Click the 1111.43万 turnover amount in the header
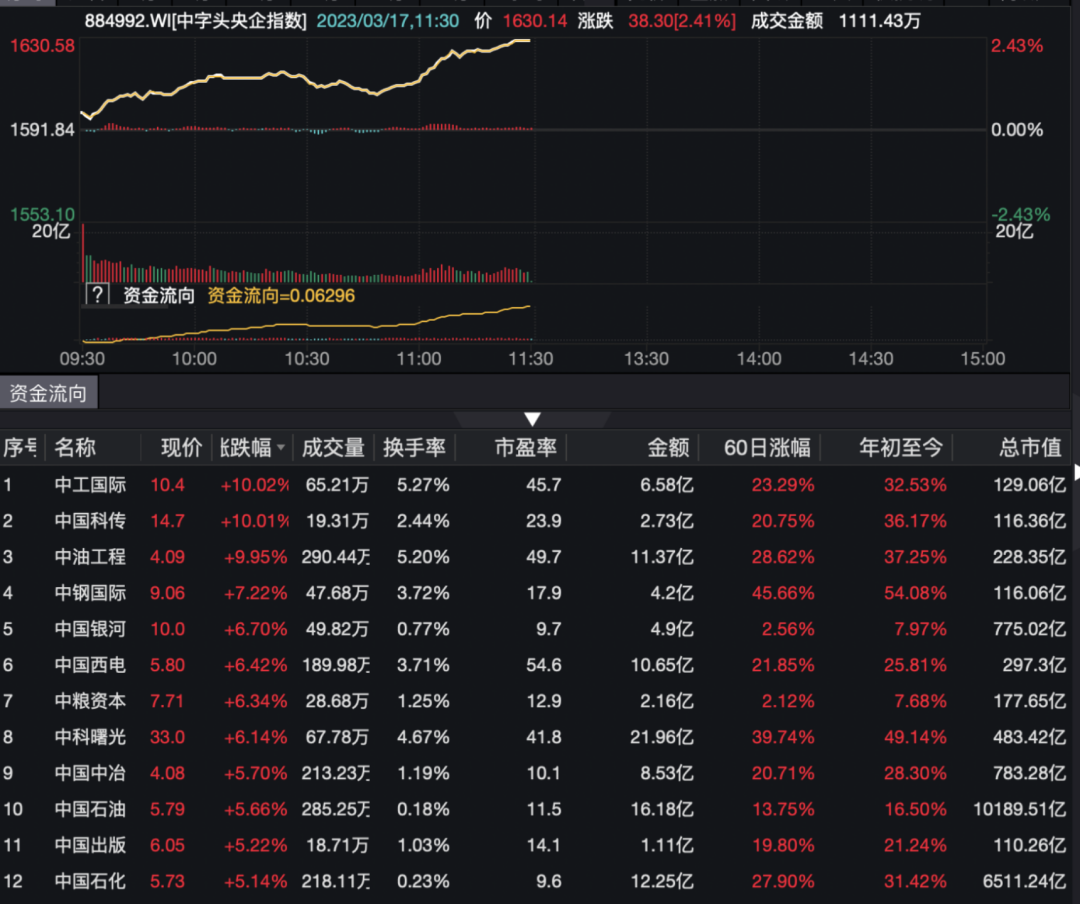This screenshot has width=1080, height=904. (880, 21)
